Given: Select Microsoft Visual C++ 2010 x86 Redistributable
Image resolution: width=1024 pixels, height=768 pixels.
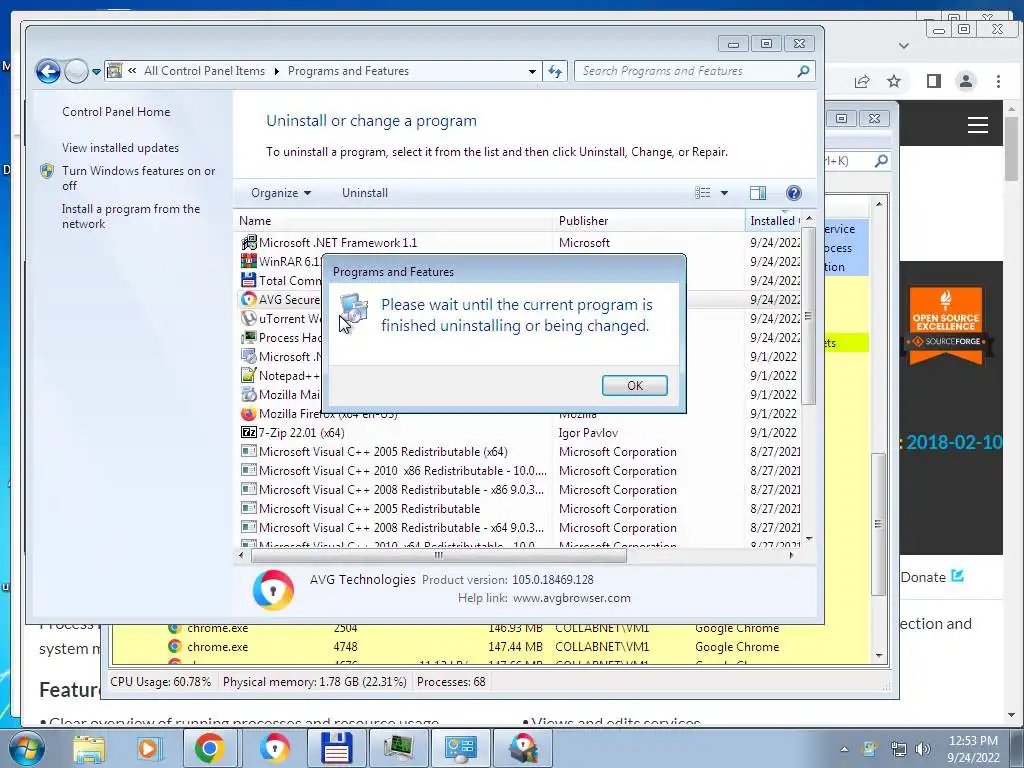Looking at the screenshot, I should click(402, 470).
